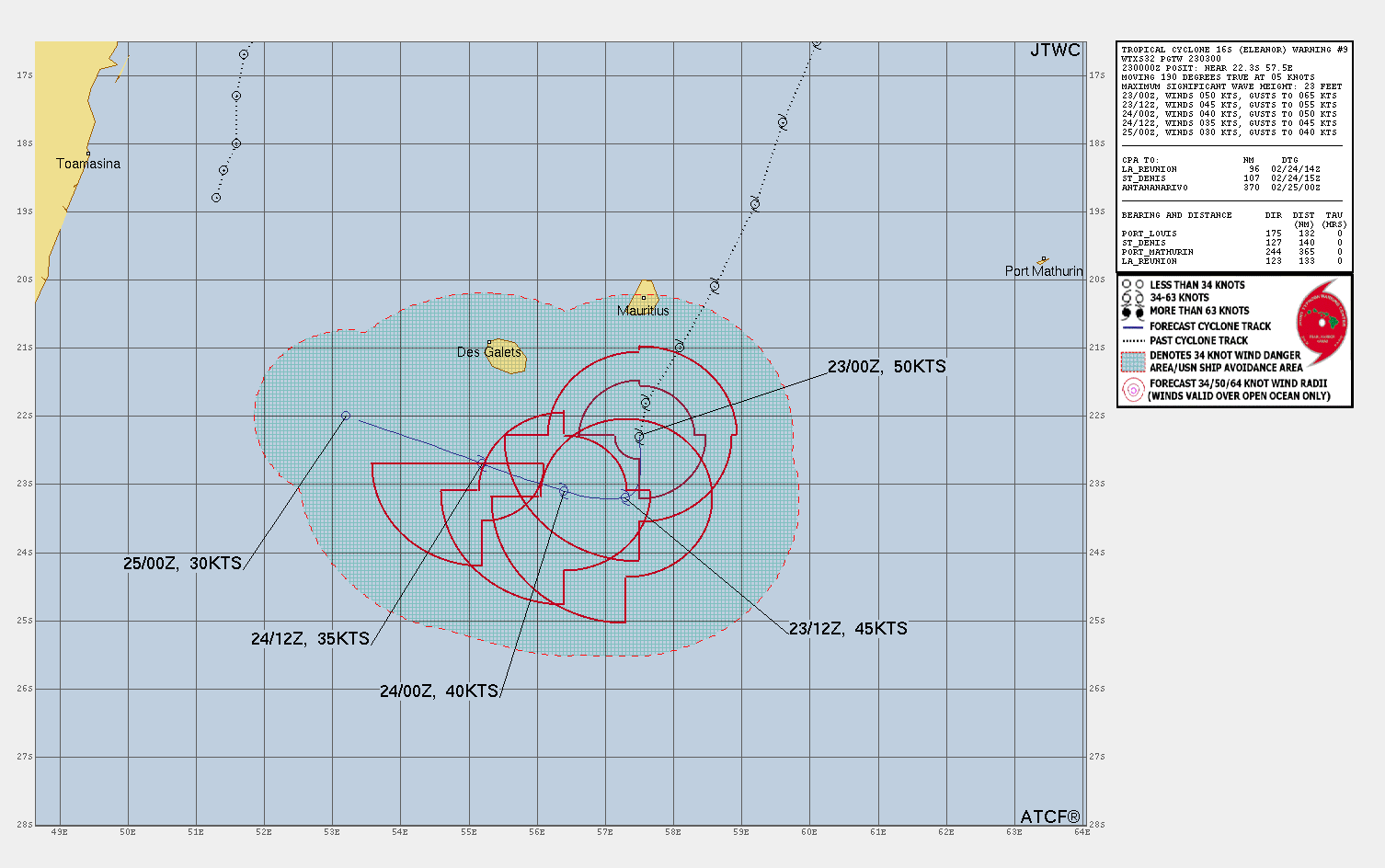Click the '24/12Z, 35KTS' map label

coord(310,638)
